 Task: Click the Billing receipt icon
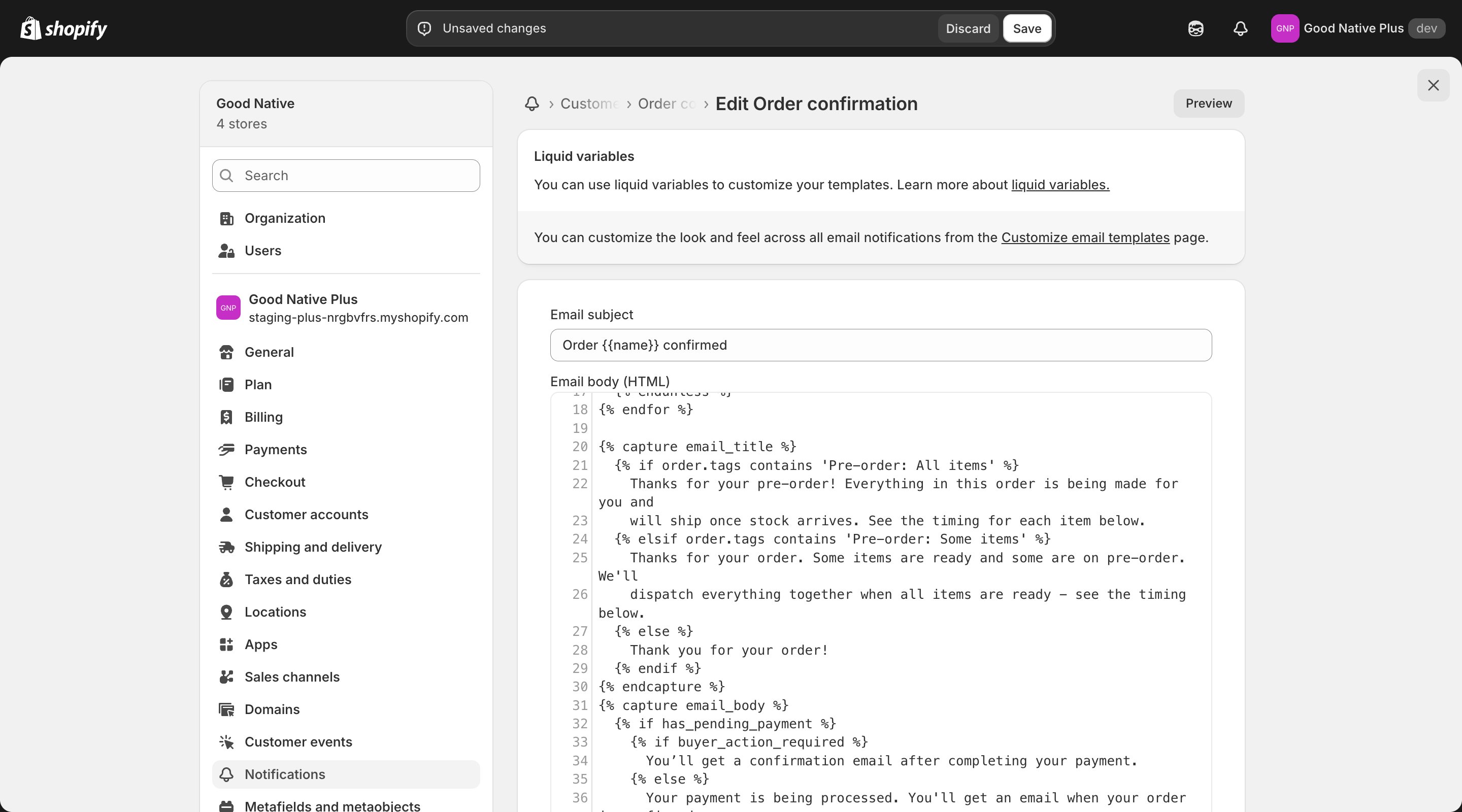point(226,417)
